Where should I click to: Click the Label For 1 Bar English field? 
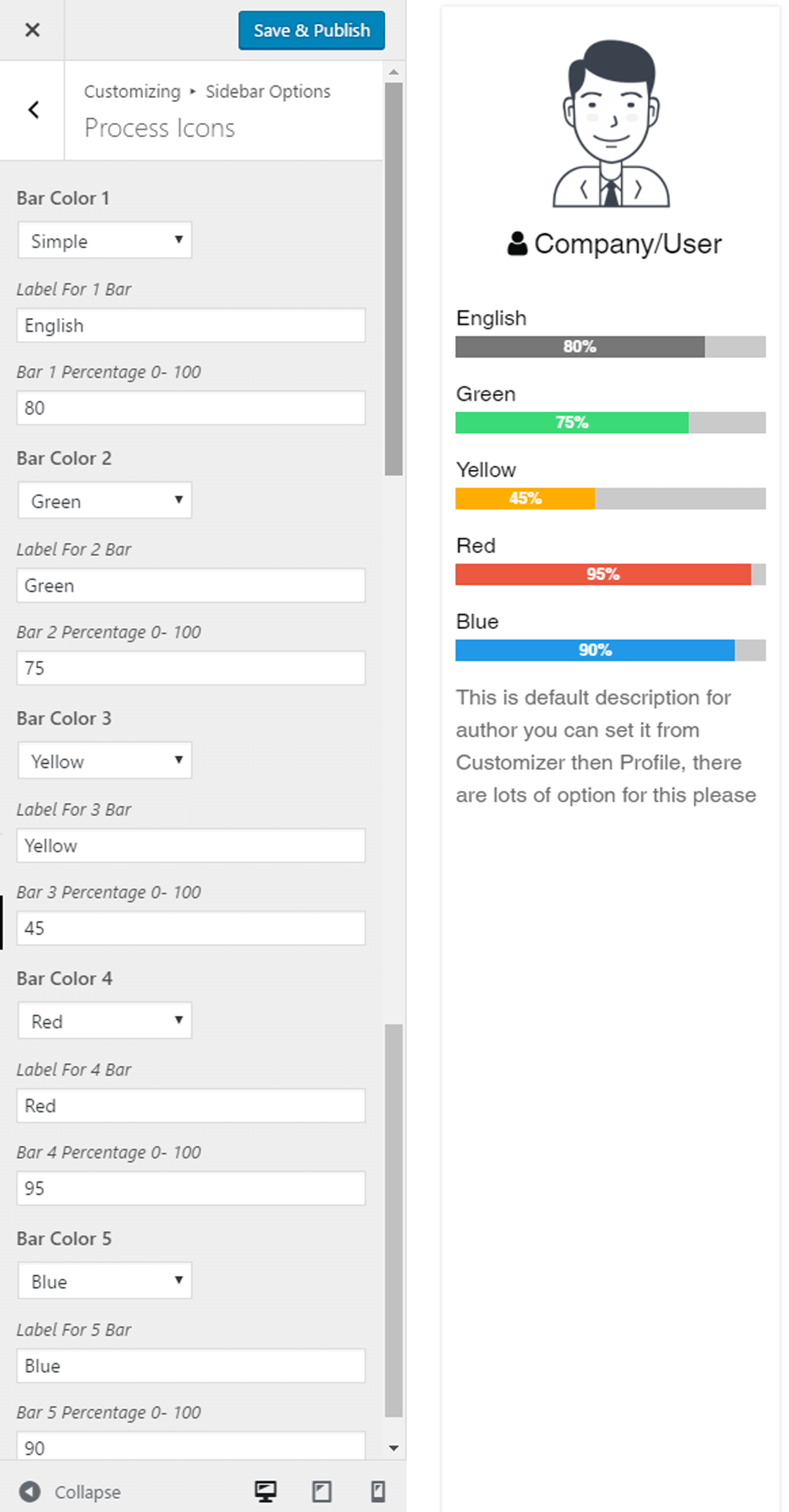coord(191,325)
